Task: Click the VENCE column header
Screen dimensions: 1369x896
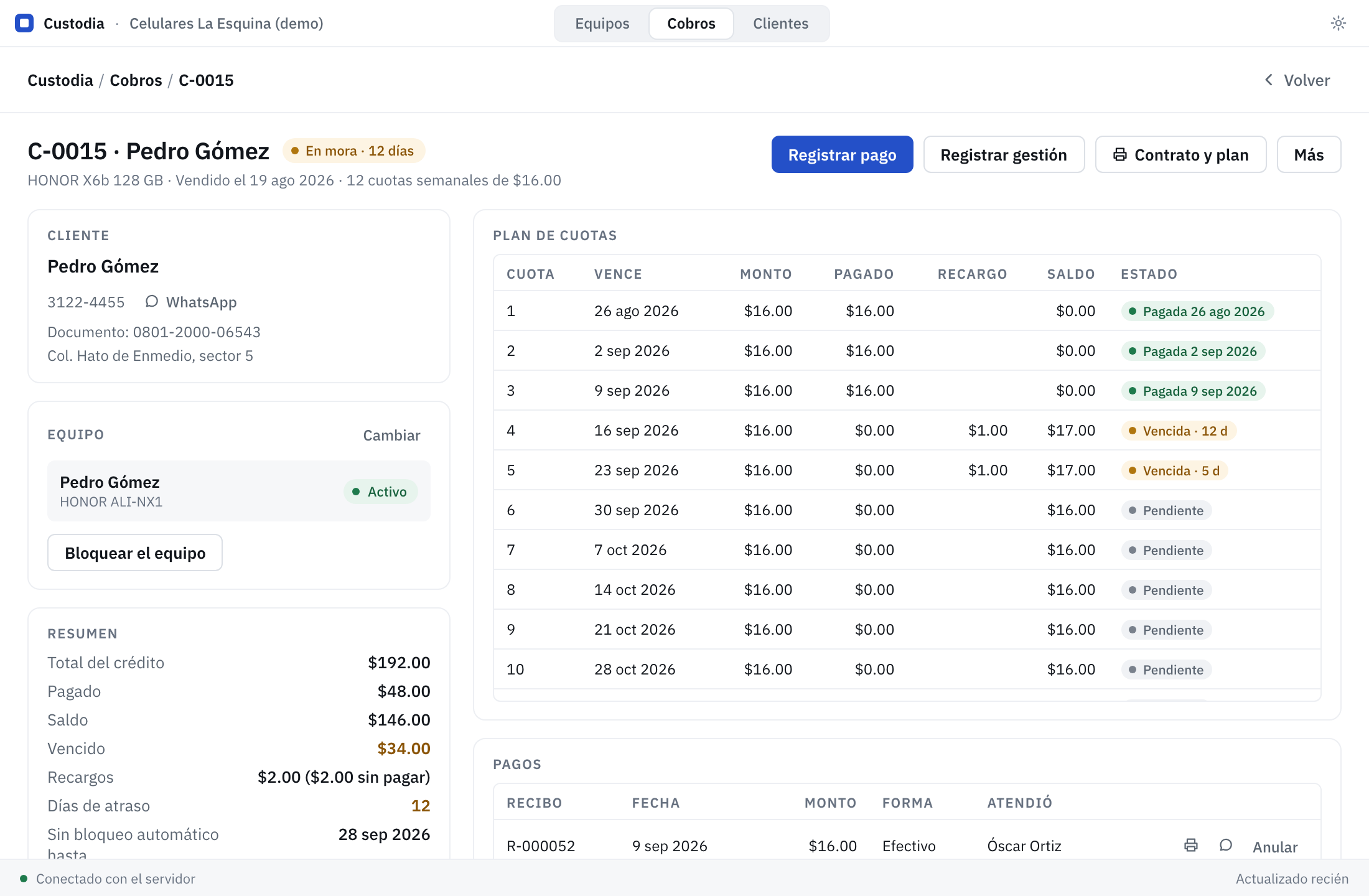Action: (618, 274)
